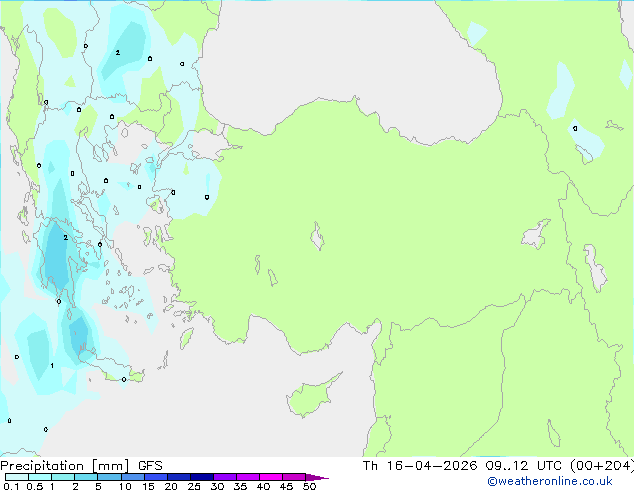
Task: Click the 5–10 mm legend swatch
Action: (x=109, y=477)
